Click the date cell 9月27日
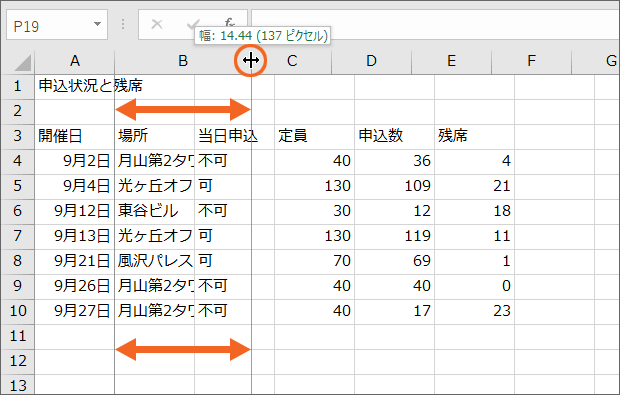This screenshot has width=620, height=395. [x=74, y=311]
